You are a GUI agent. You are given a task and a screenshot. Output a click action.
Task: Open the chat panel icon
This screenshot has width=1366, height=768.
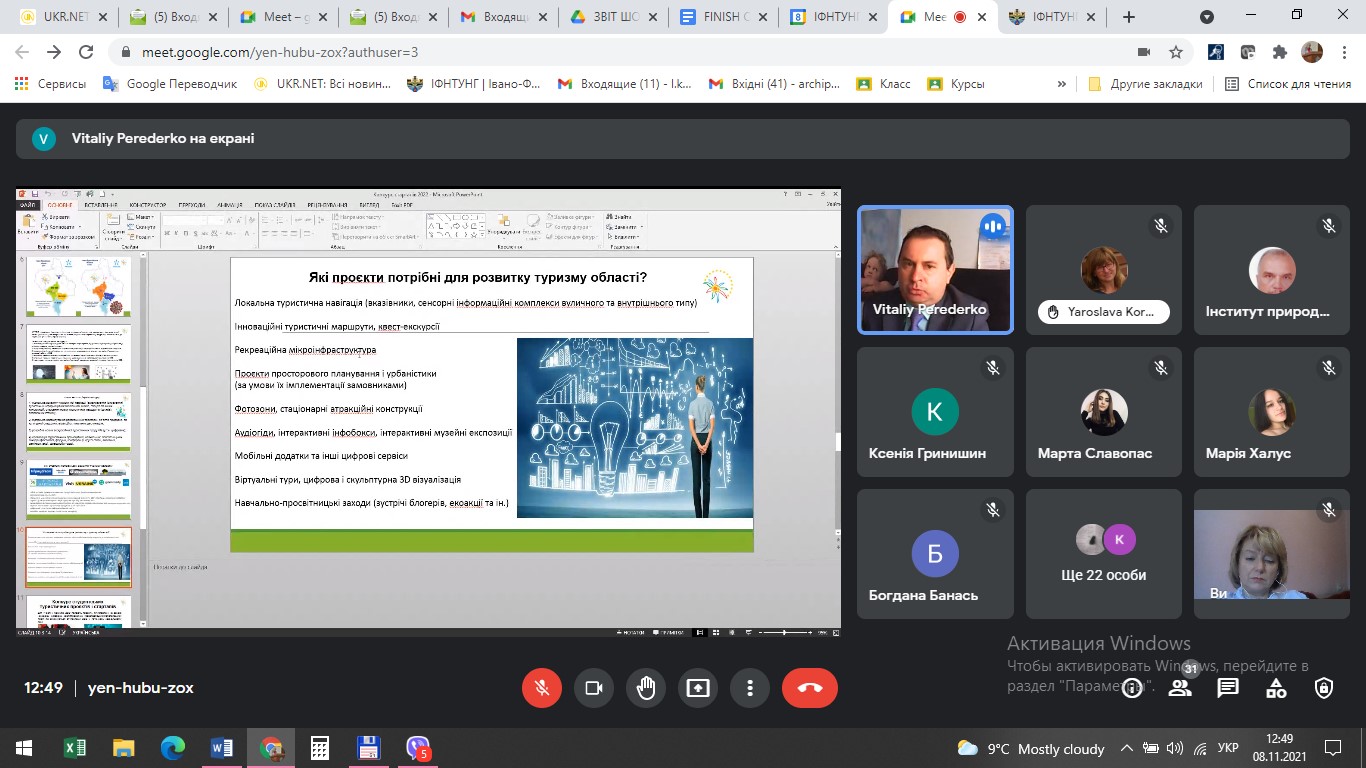click(1228, 688)
